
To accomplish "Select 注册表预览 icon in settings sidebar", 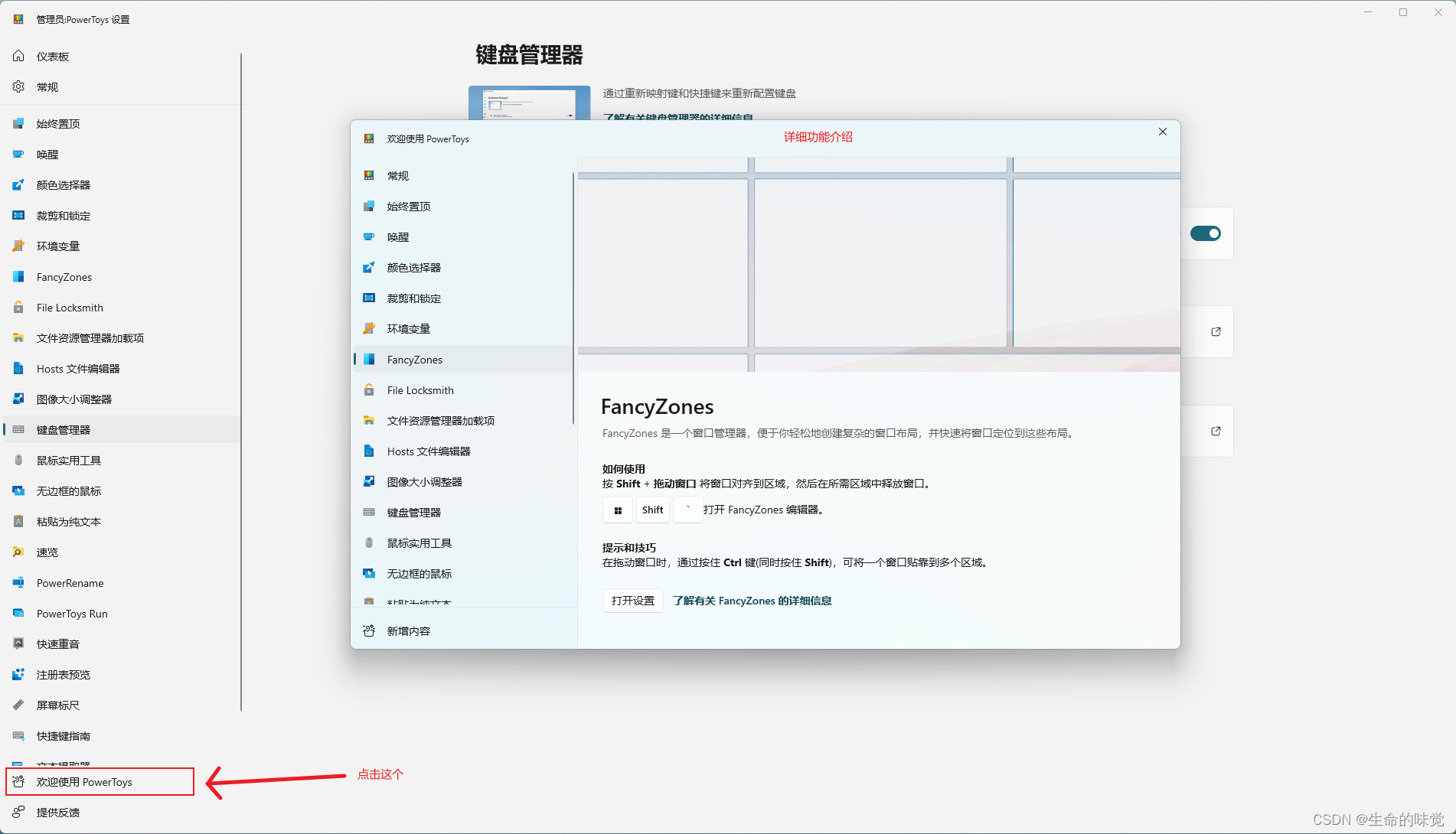I will click(x=18, y=674).
